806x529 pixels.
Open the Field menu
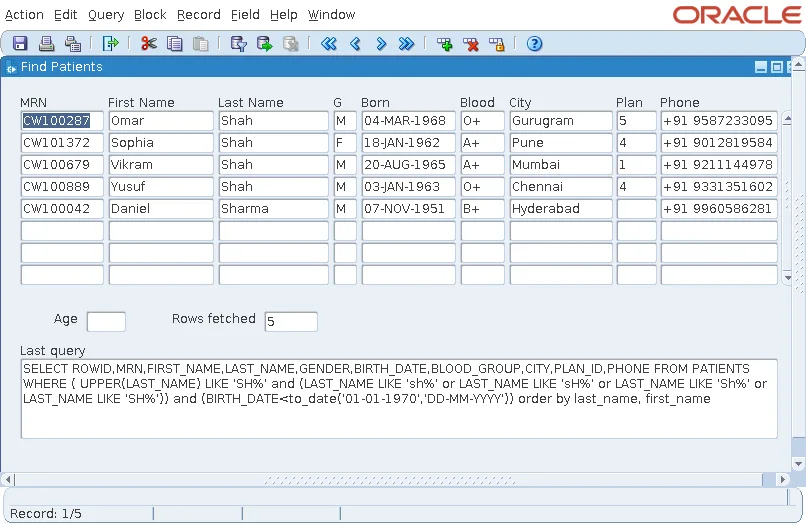point(245,15)
